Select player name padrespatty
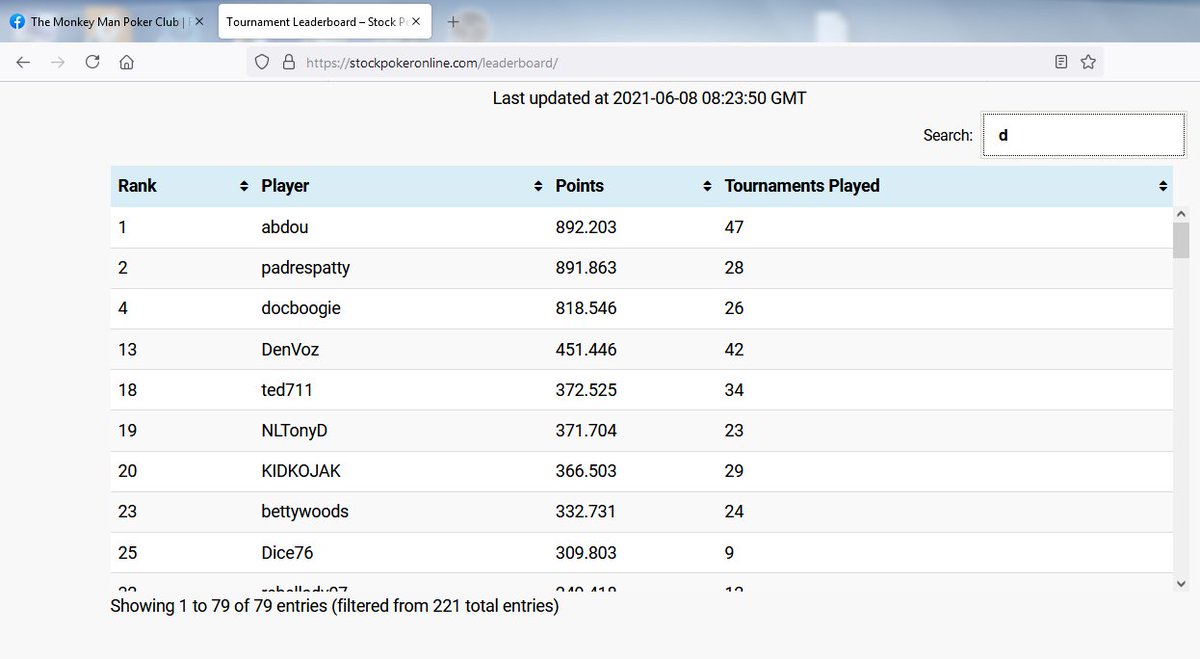 pos(305,268)
